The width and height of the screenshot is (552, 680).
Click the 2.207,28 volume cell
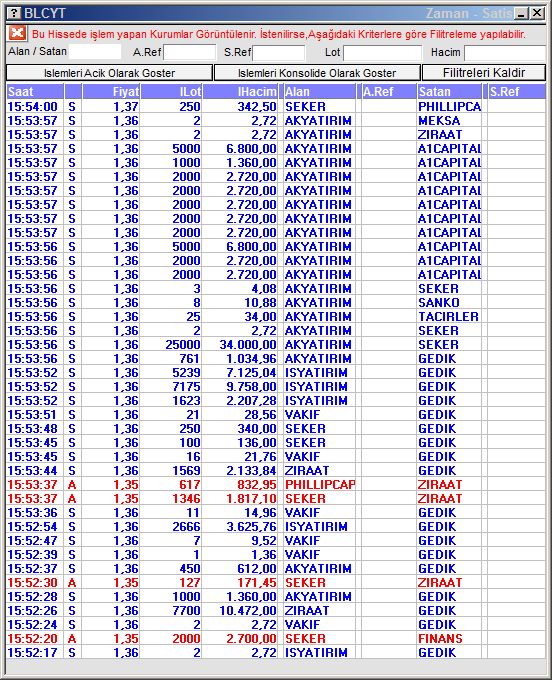click(240, 401)
